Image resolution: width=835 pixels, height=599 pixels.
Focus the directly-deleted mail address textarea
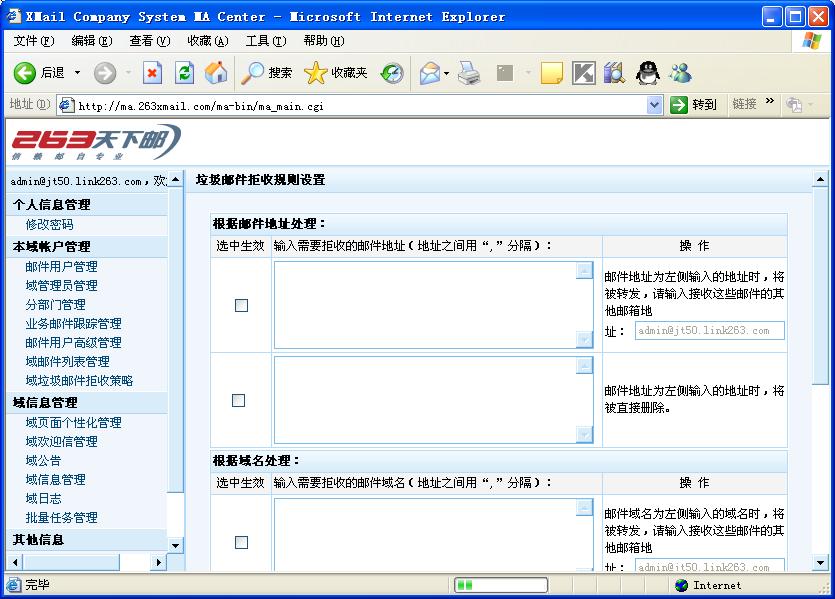[433, 400]
